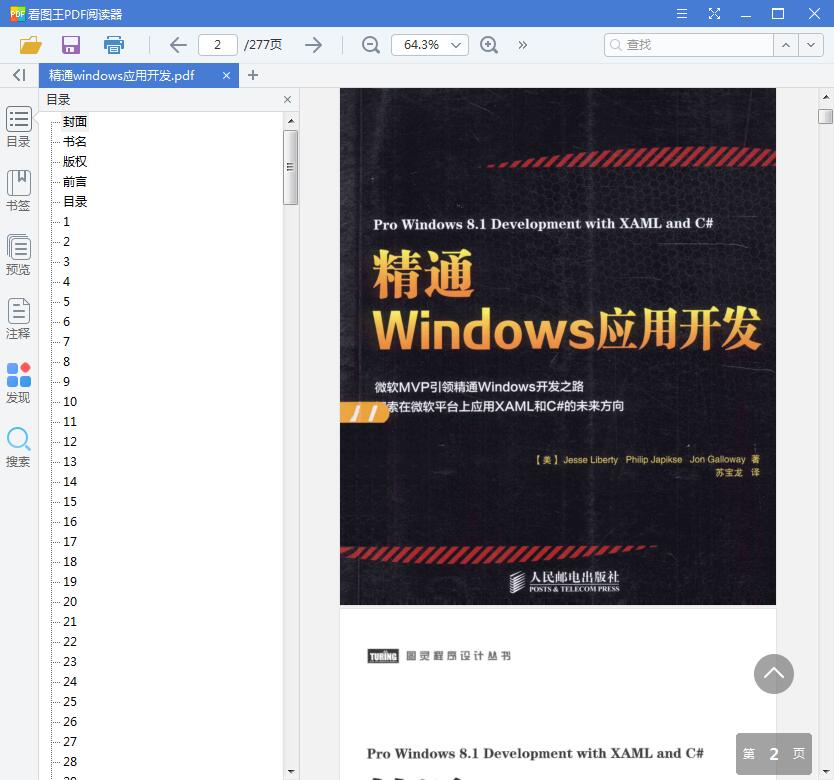
Task: Select the 精通windows应用开发.pdf tab
Action: 139,76
